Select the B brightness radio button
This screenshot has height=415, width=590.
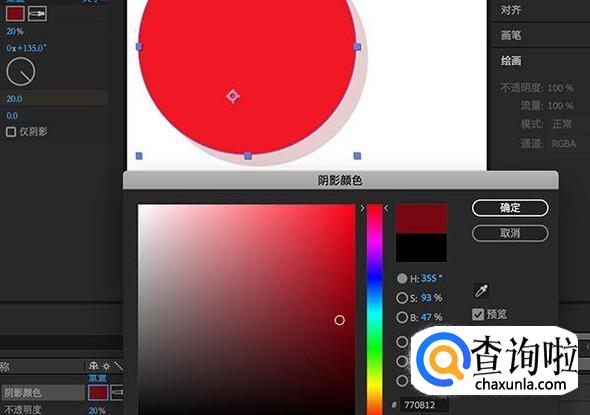(x=402, y=318)
